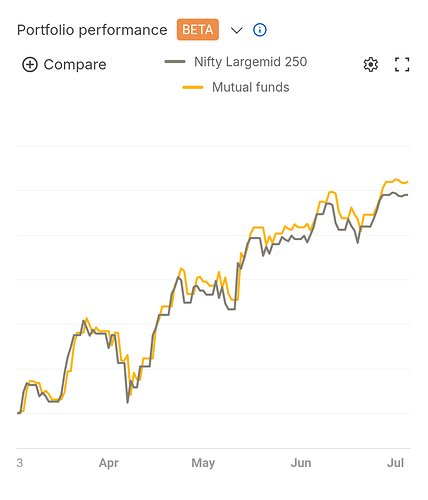Open chart settings gear icon
Screen dimensions: 428x500
point(370,65)
